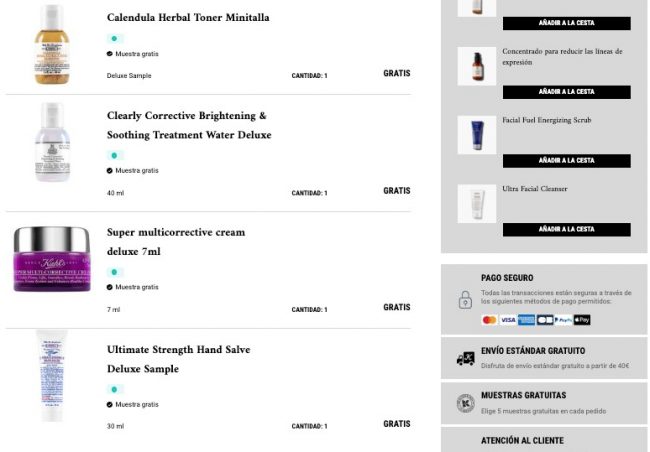
Task: Open the Calendula Herbal Toner Minitalla product link
Action: [x=188, y=18]
